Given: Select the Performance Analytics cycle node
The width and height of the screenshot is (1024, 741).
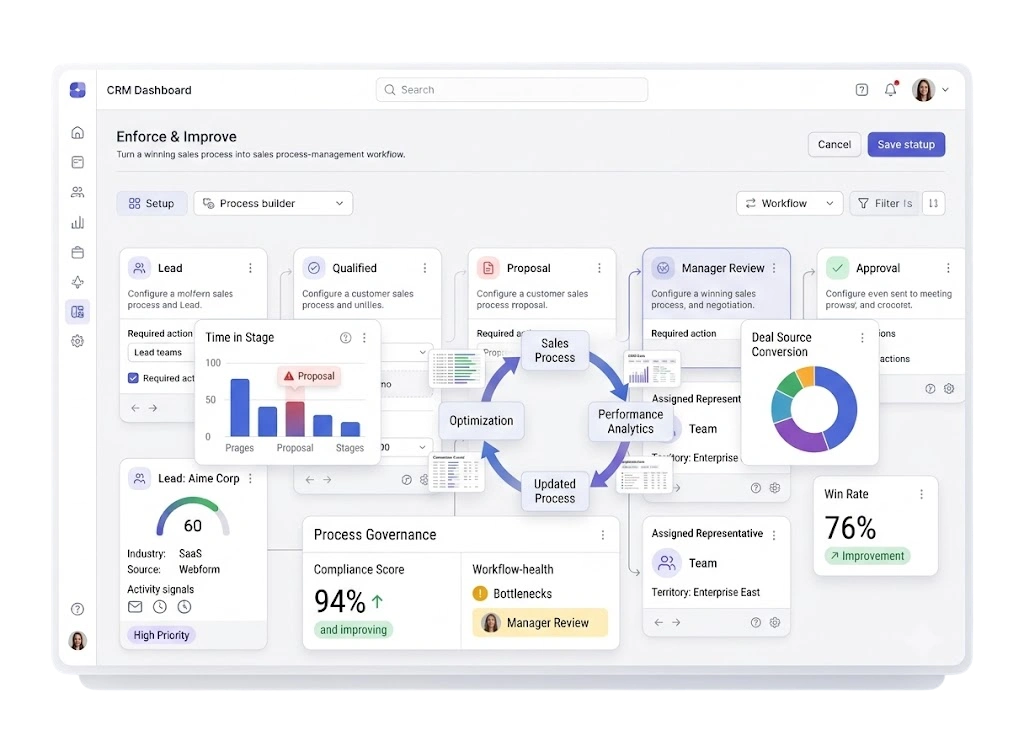Looking at the screenshot, I should 630,422.
